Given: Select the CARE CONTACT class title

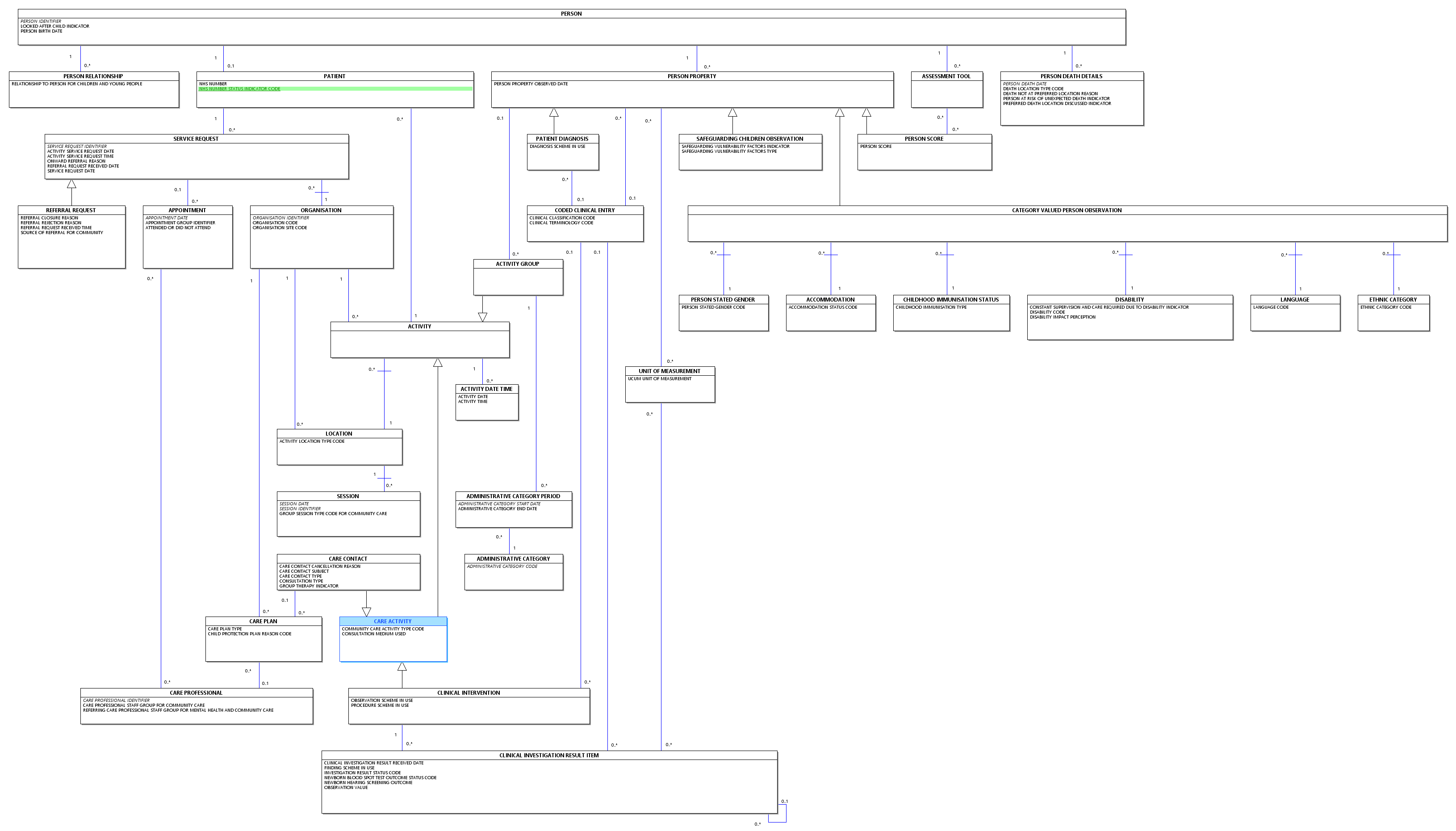Looking at the screenshot, I should click(x=348, y=559).
